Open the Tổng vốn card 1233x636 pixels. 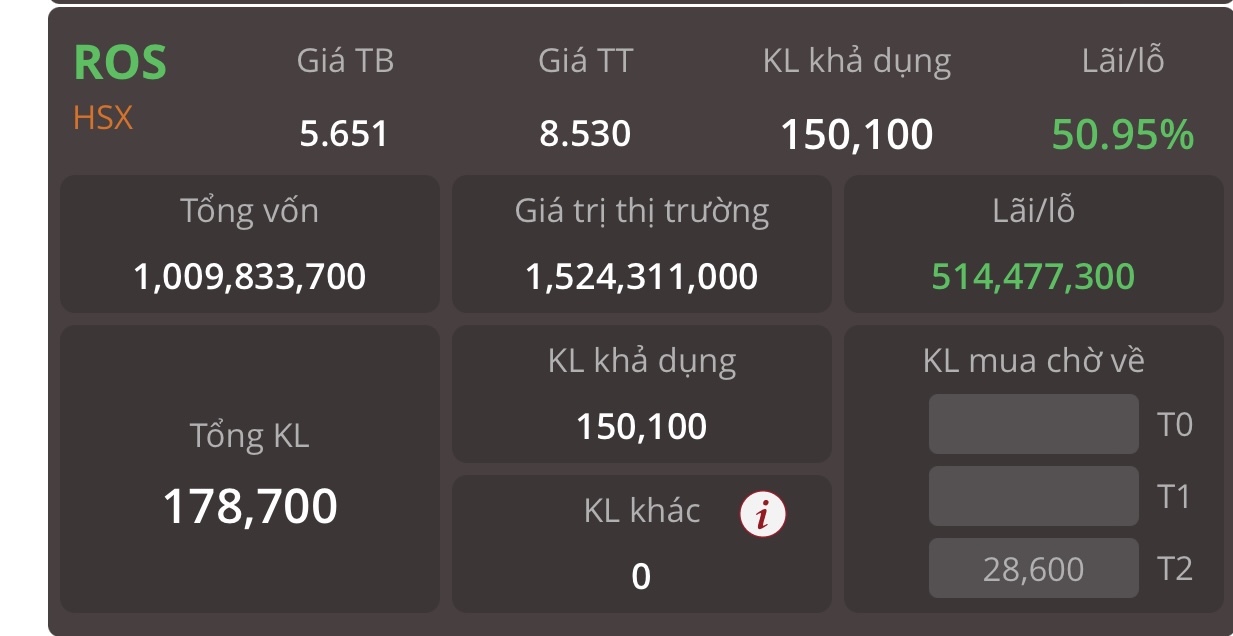click(x=250, y=244)
